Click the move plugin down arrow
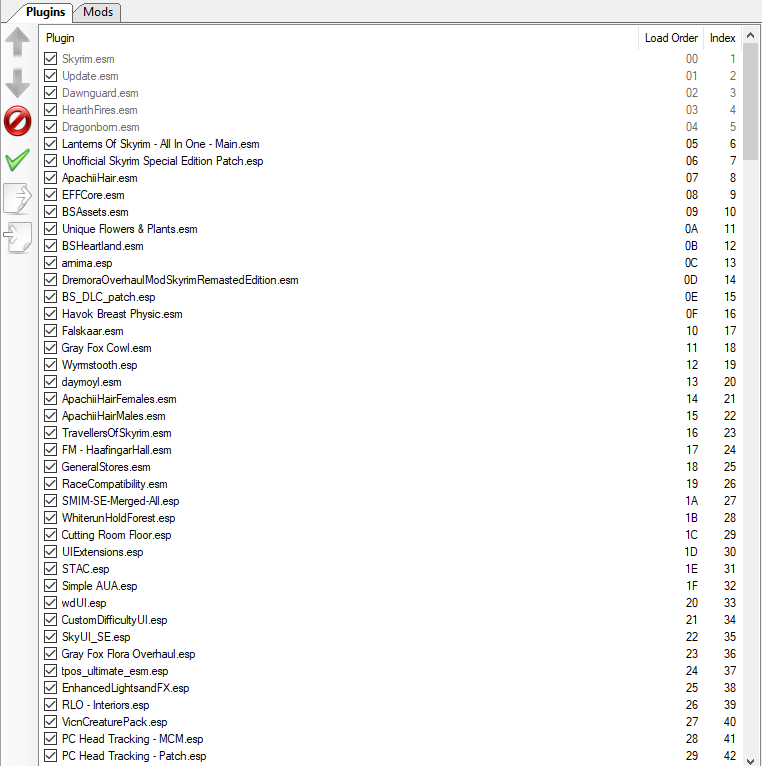This screenshot has width=762, height=766. click(x=18, y=82)
